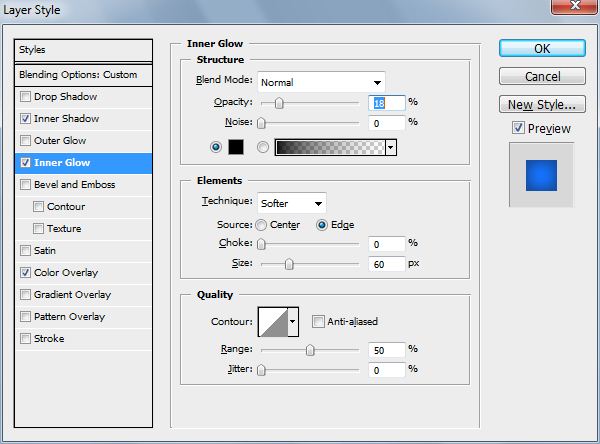Click the gradient preview bar
The height and width of the screenshot is (444, 600).
pyautogui.click(x=330, y=147)
